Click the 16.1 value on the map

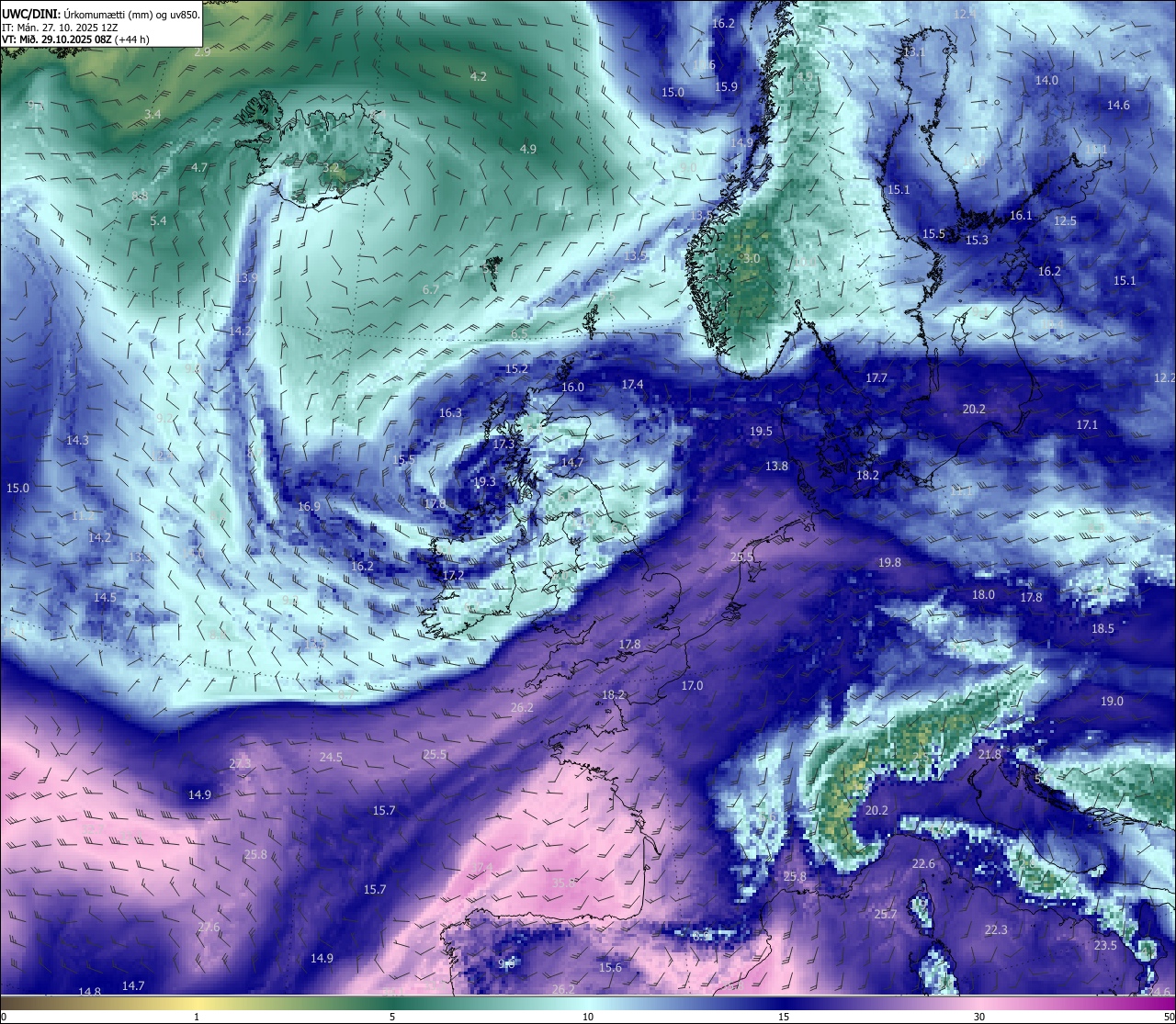(1021, 216)
